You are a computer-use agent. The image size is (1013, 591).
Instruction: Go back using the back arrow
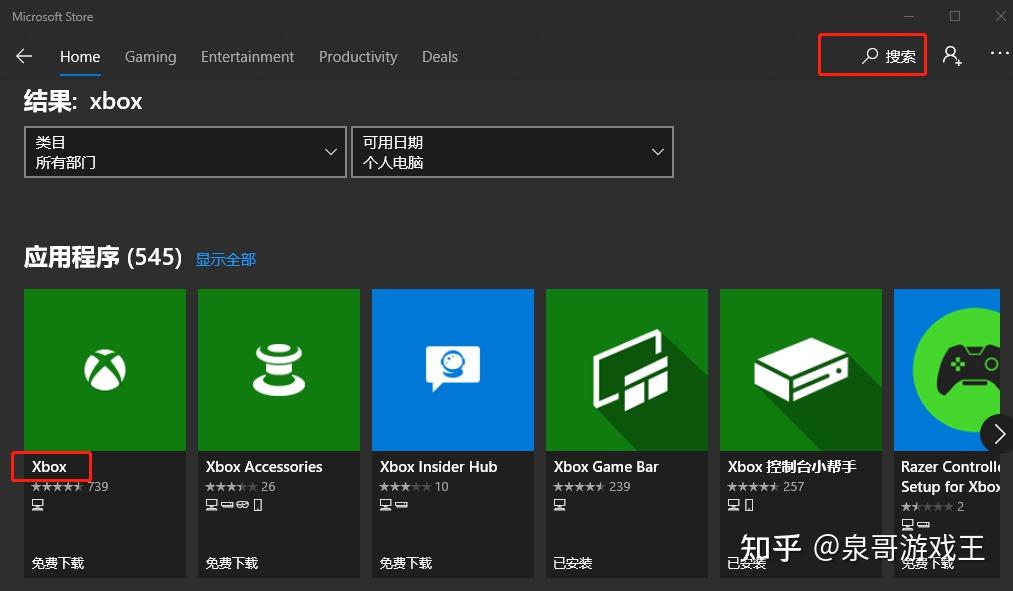tap(24, 56)
